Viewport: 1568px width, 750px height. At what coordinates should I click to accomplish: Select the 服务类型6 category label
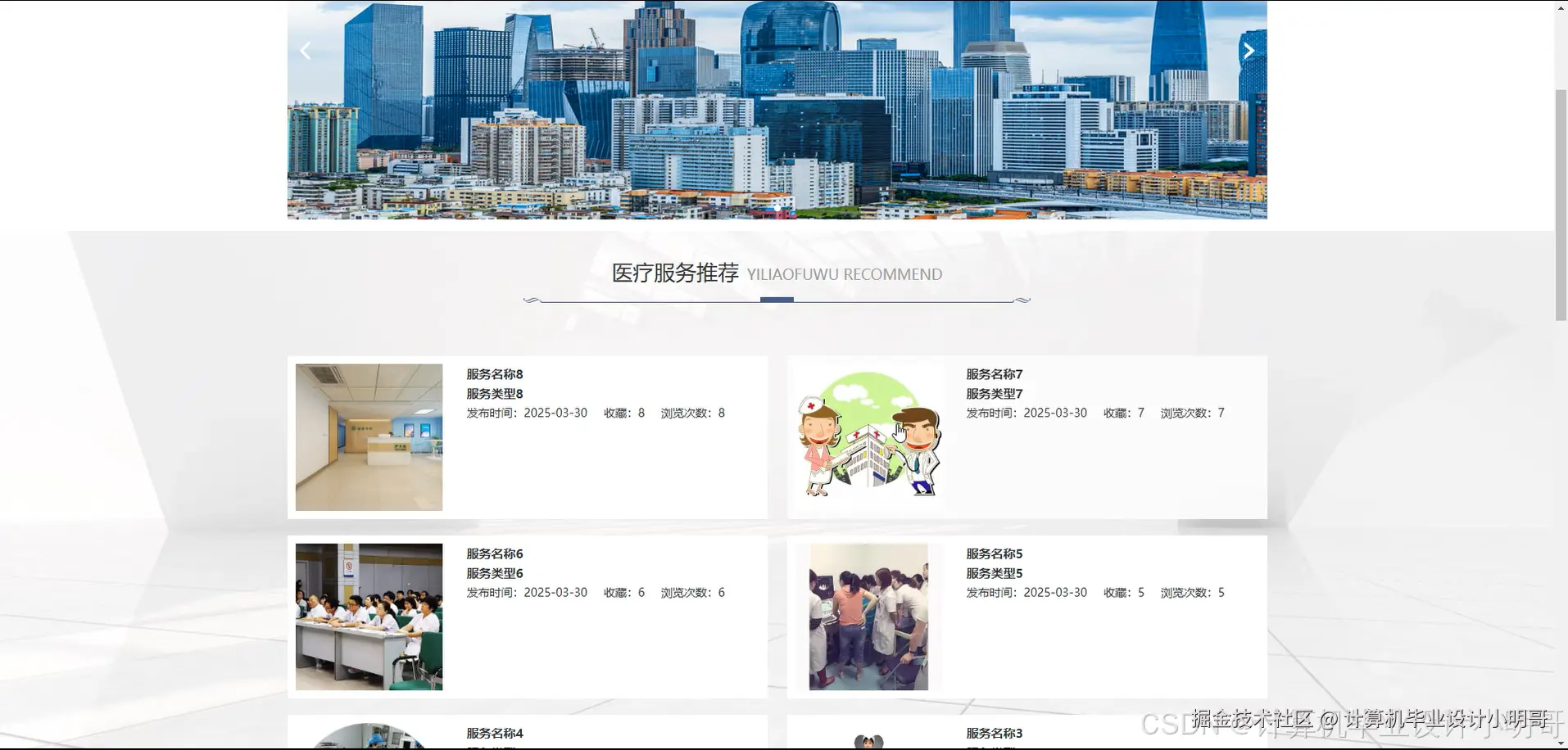[x=493, y=573]
